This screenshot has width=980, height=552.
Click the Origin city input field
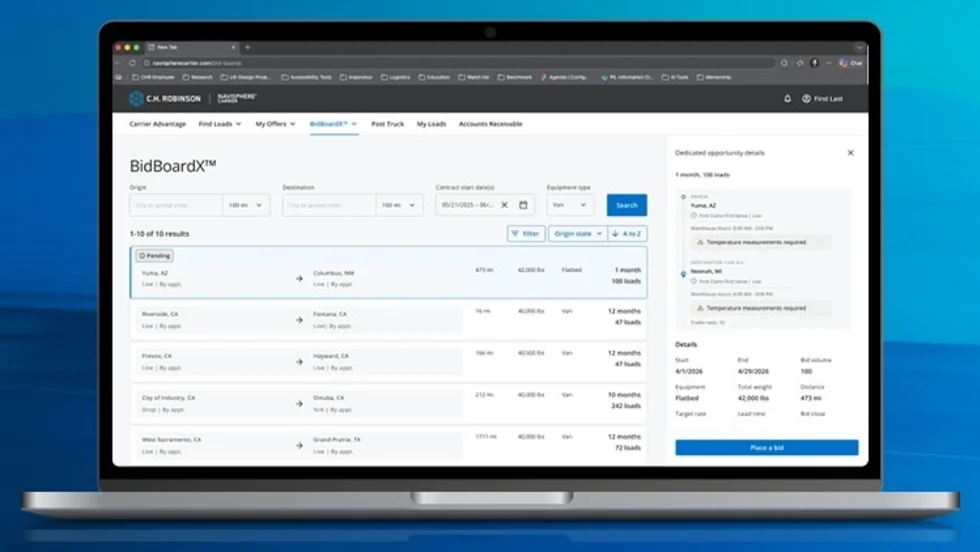[x=176, y=205]
